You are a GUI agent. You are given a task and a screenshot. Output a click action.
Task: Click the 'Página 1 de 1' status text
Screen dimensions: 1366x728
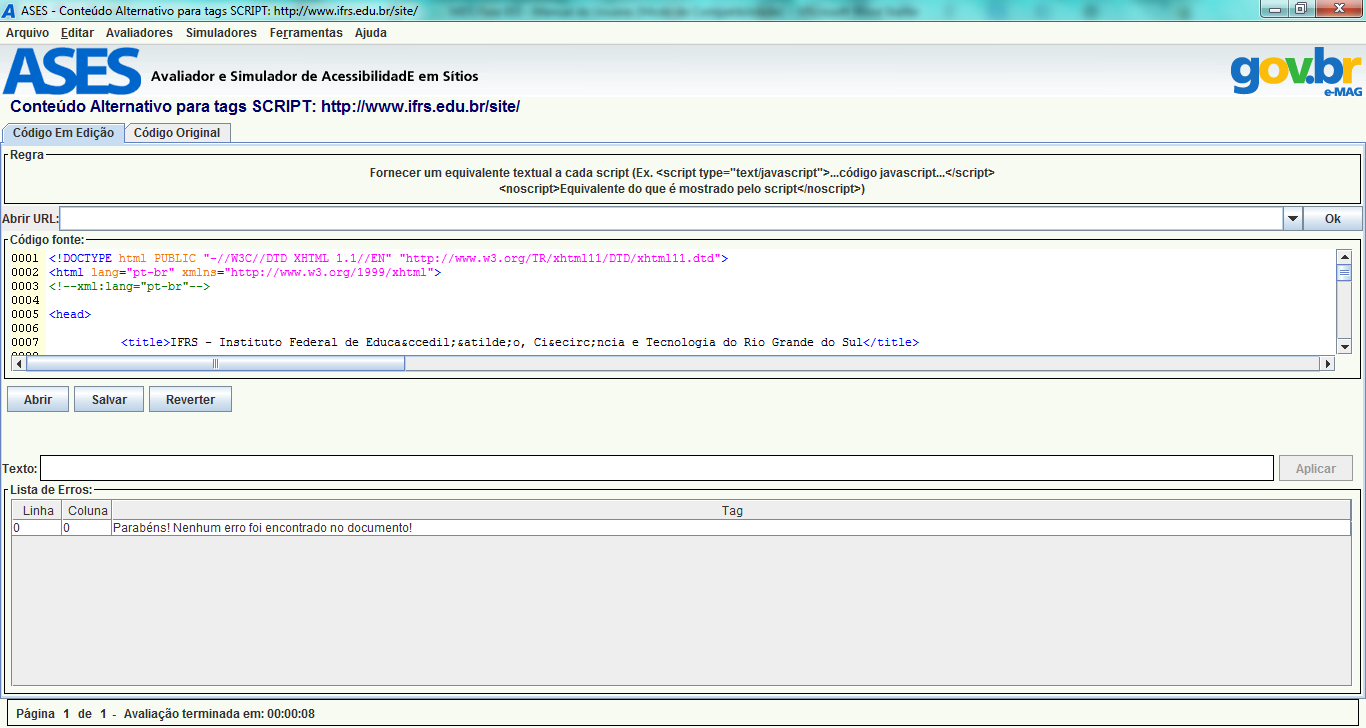click(x=61, y=714)
